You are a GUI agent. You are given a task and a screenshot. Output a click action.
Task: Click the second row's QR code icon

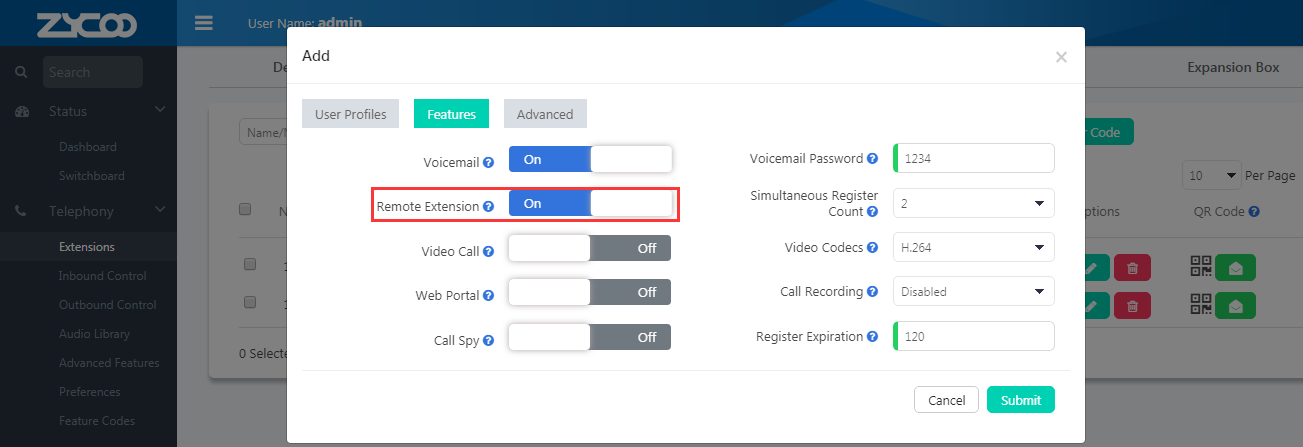pos(1200,304)
